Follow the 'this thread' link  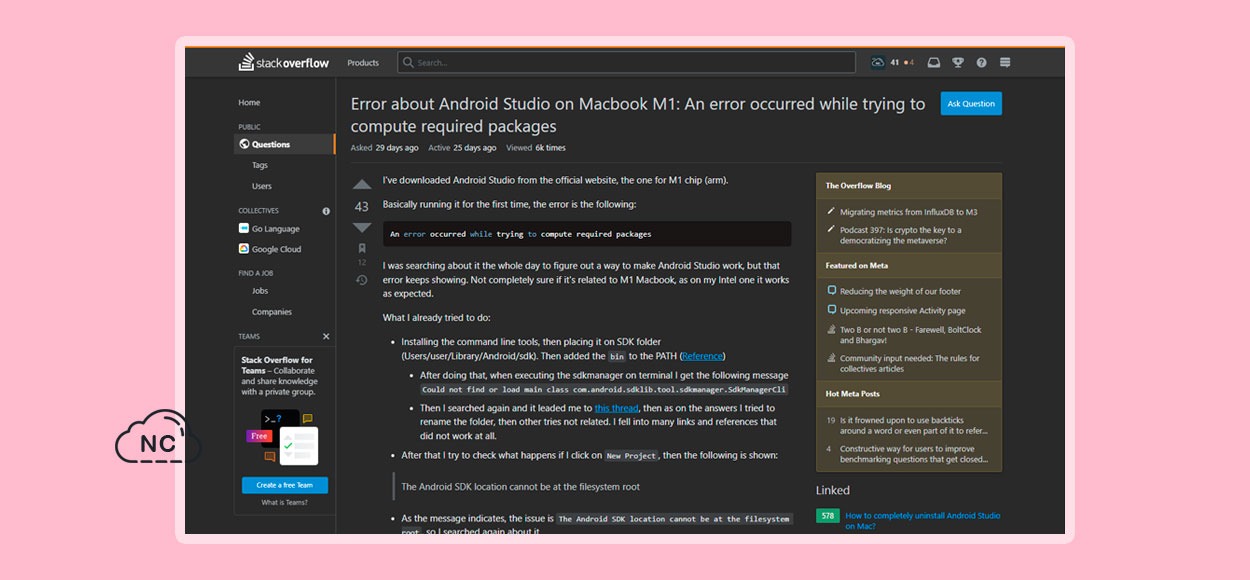pyautogui.click(x=616, y=408)
